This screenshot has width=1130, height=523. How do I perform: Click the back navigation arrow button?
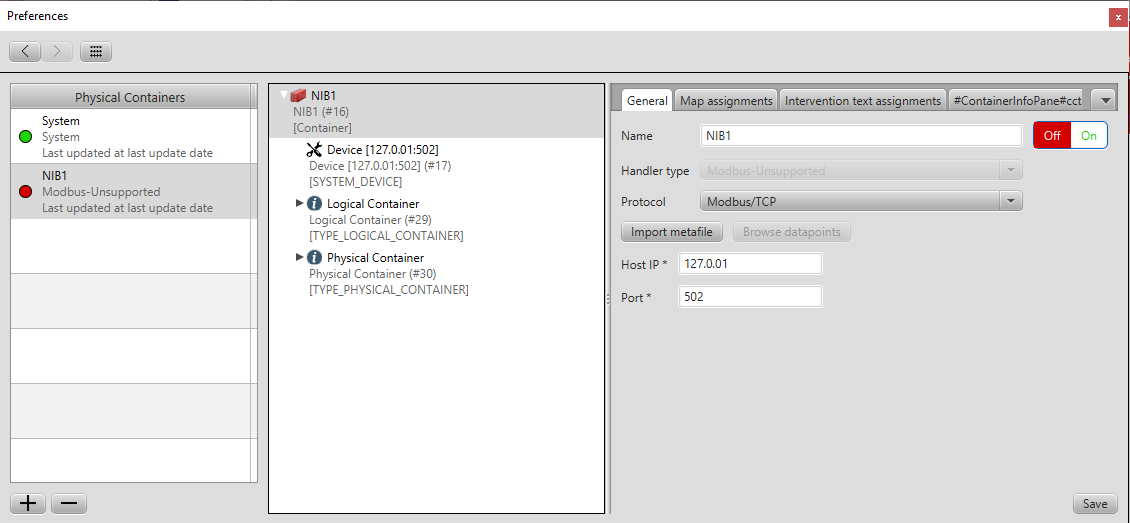(x=25, y=51)
